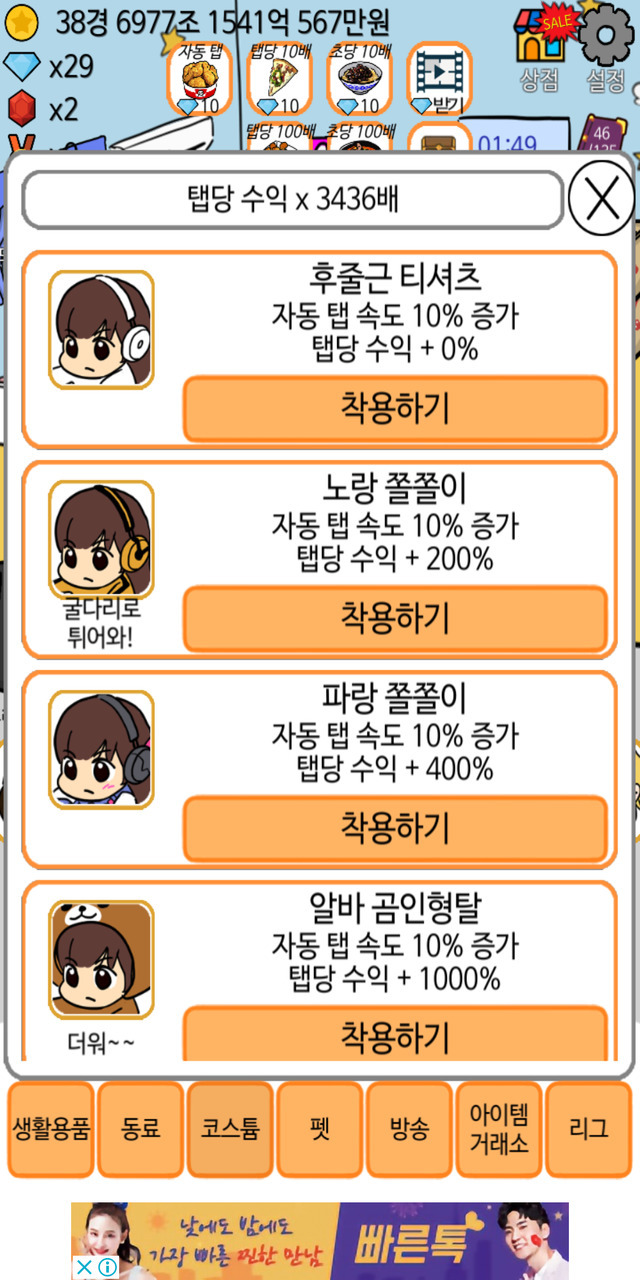Tap the gold coin currency icon

coord(22,22)
